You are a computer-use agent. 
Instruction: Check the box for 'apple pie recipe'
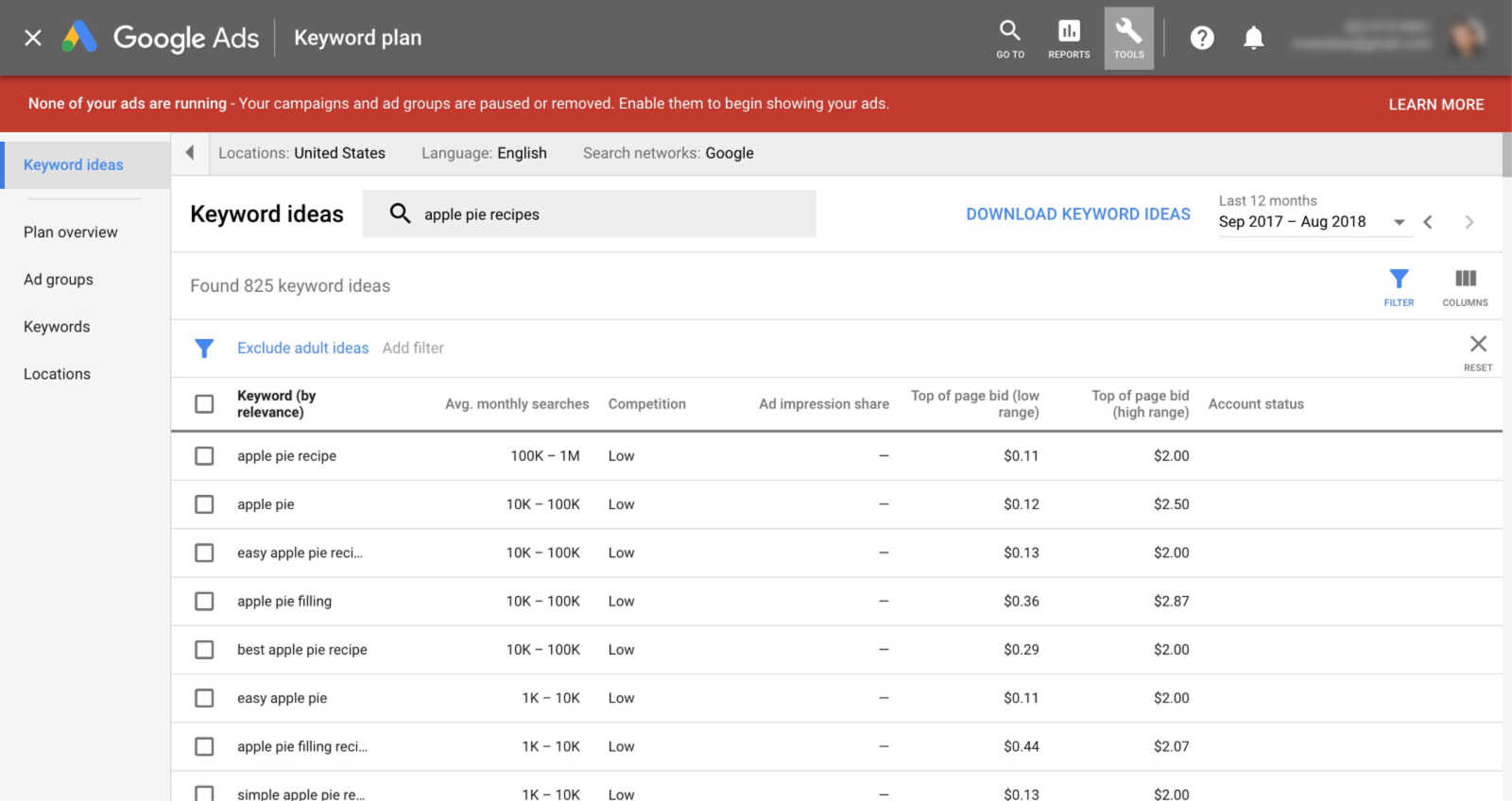click(204, 456)
